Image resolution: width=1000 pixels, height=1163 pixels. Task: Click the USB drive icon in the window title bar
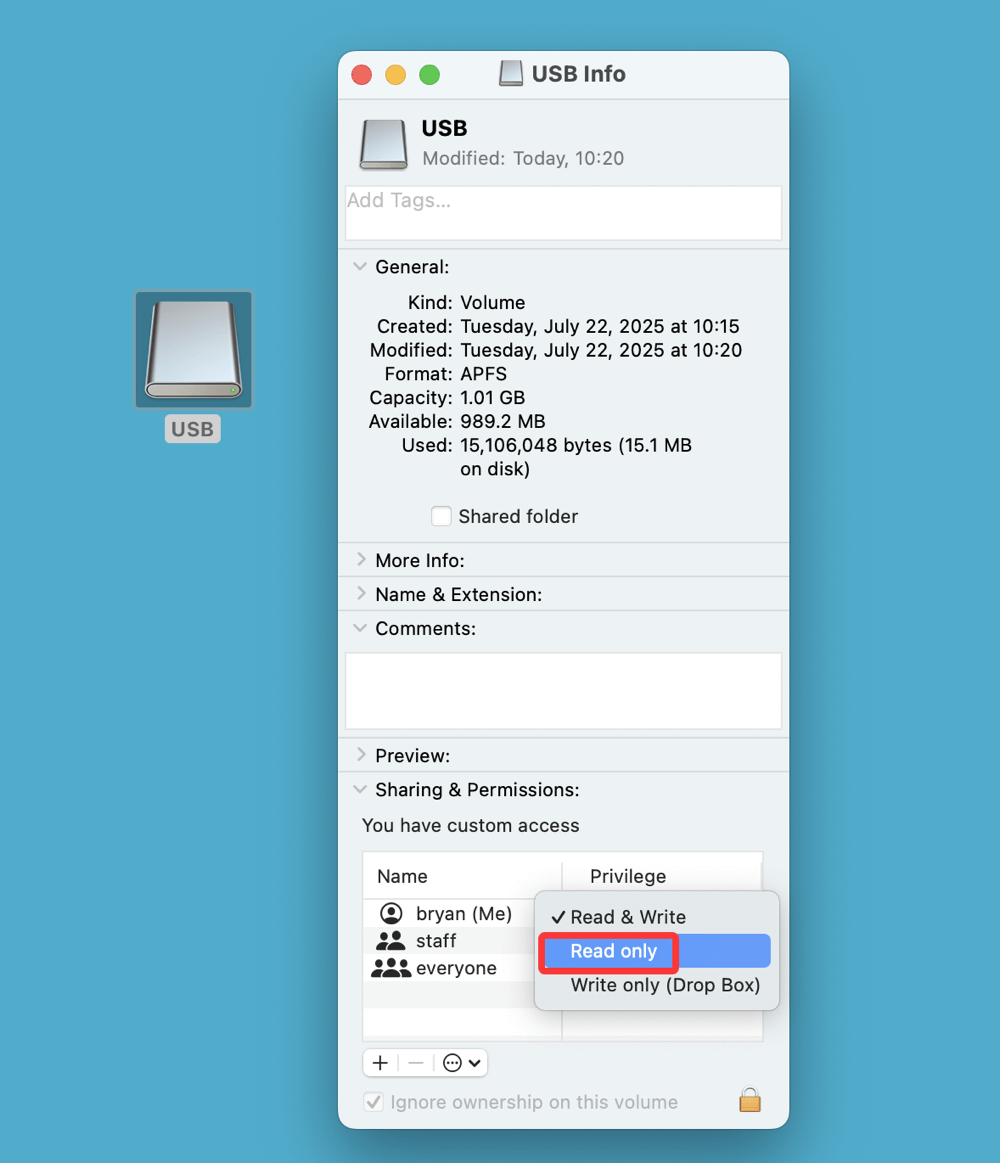point(510,73)
